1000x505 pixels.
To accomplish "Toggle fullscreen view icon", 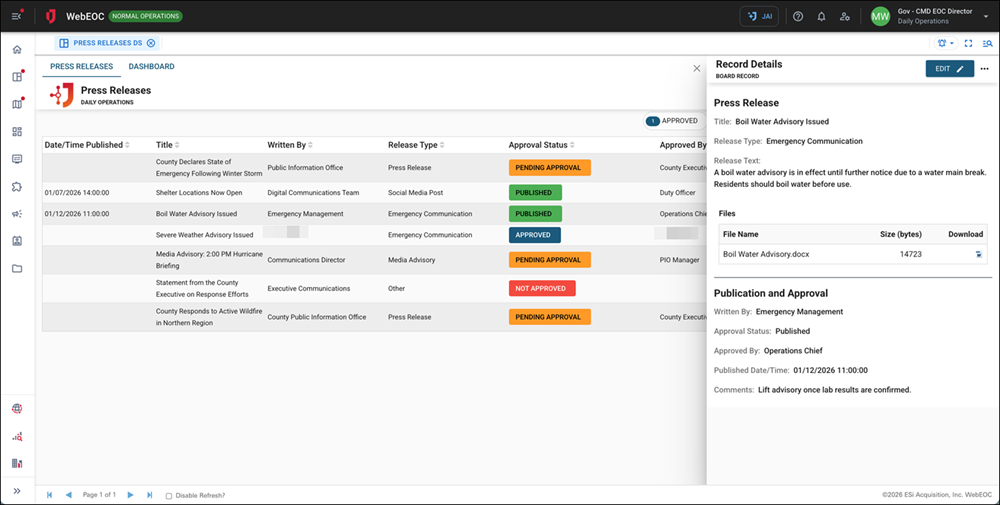I will click(x=968, y=44).
